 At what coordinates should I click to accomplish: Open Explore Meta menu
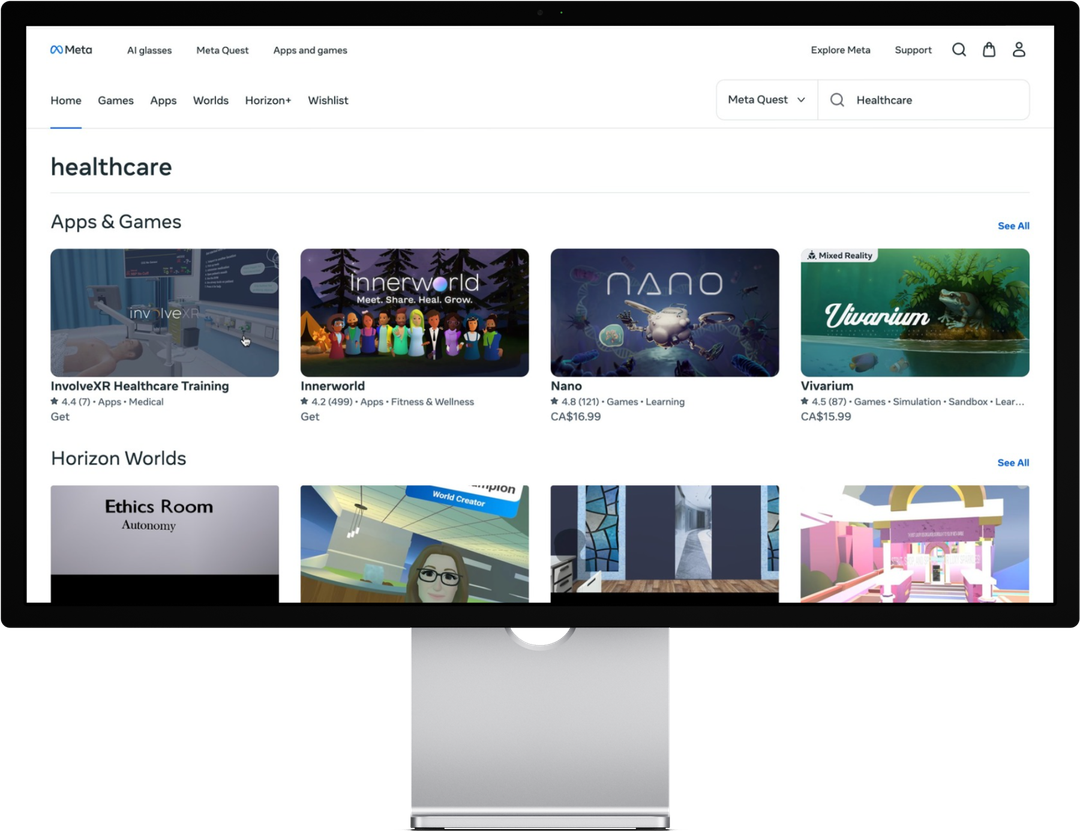pyautogui.click(x=840, y=50)
